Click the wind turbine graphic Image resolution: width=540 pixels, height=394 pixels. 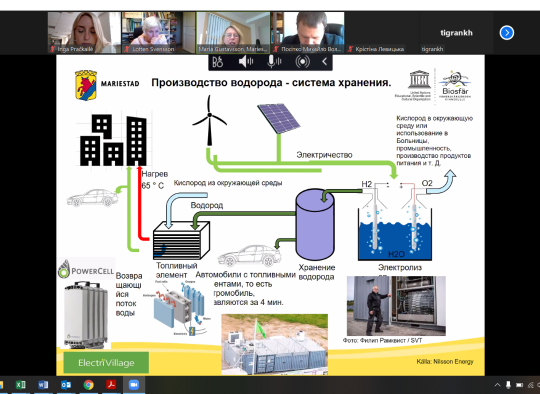pos(209,121)
